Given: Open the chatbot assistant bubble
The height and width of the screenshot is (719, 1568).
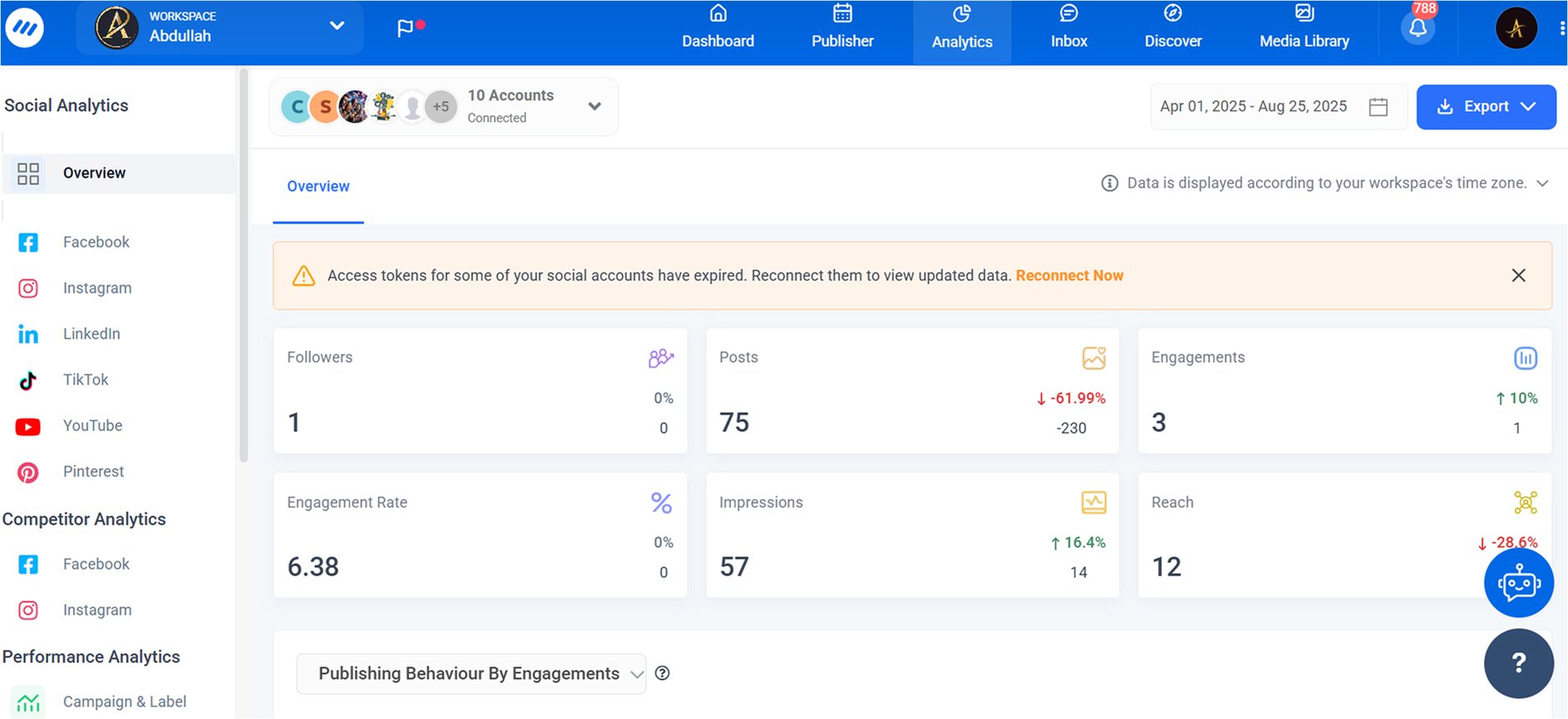Looking at the screenshot, I should 1519,582.
